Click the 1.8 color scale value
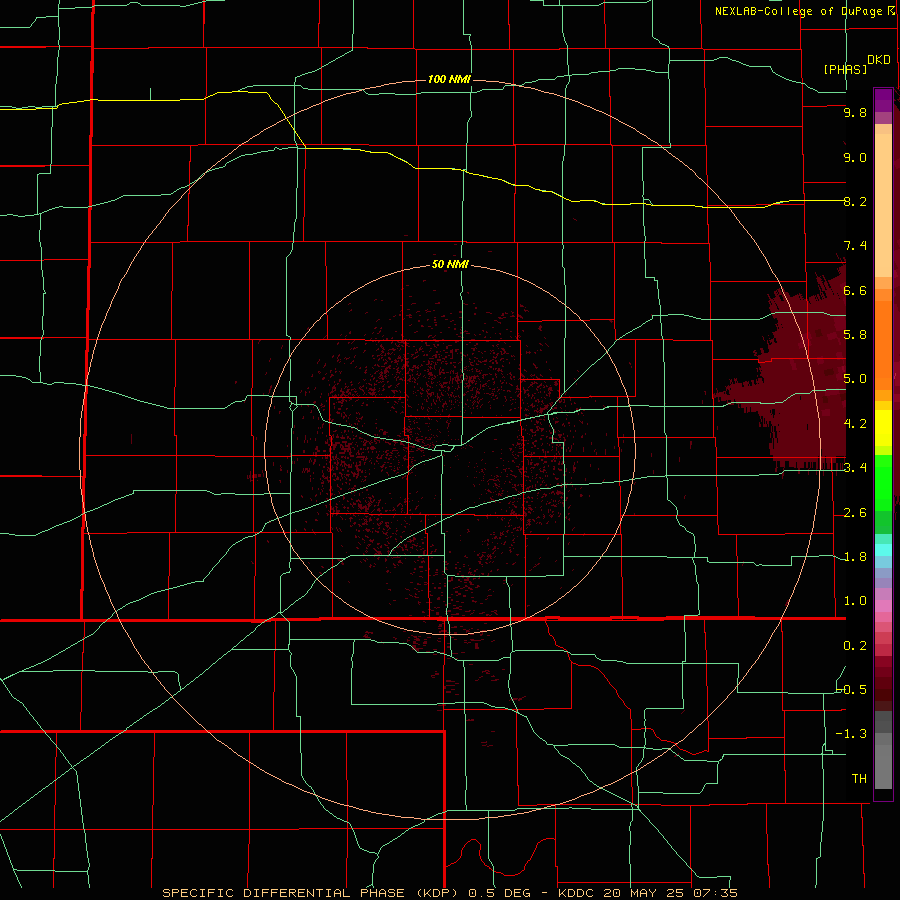Viewport: 900px width, 900px height. (855, 556)
